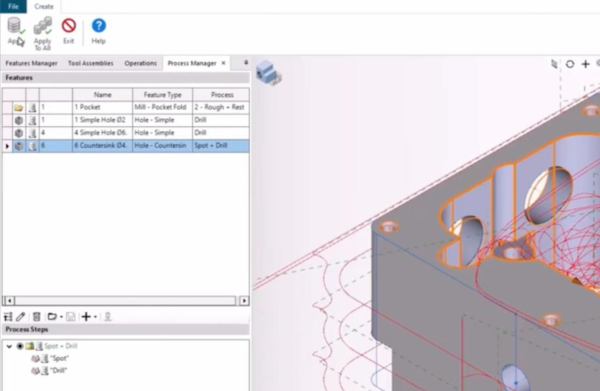The height and width of the screenshot is (391, 600).
Task: Open the File tab
Action: pyautogui.click(x=13, y=7)
